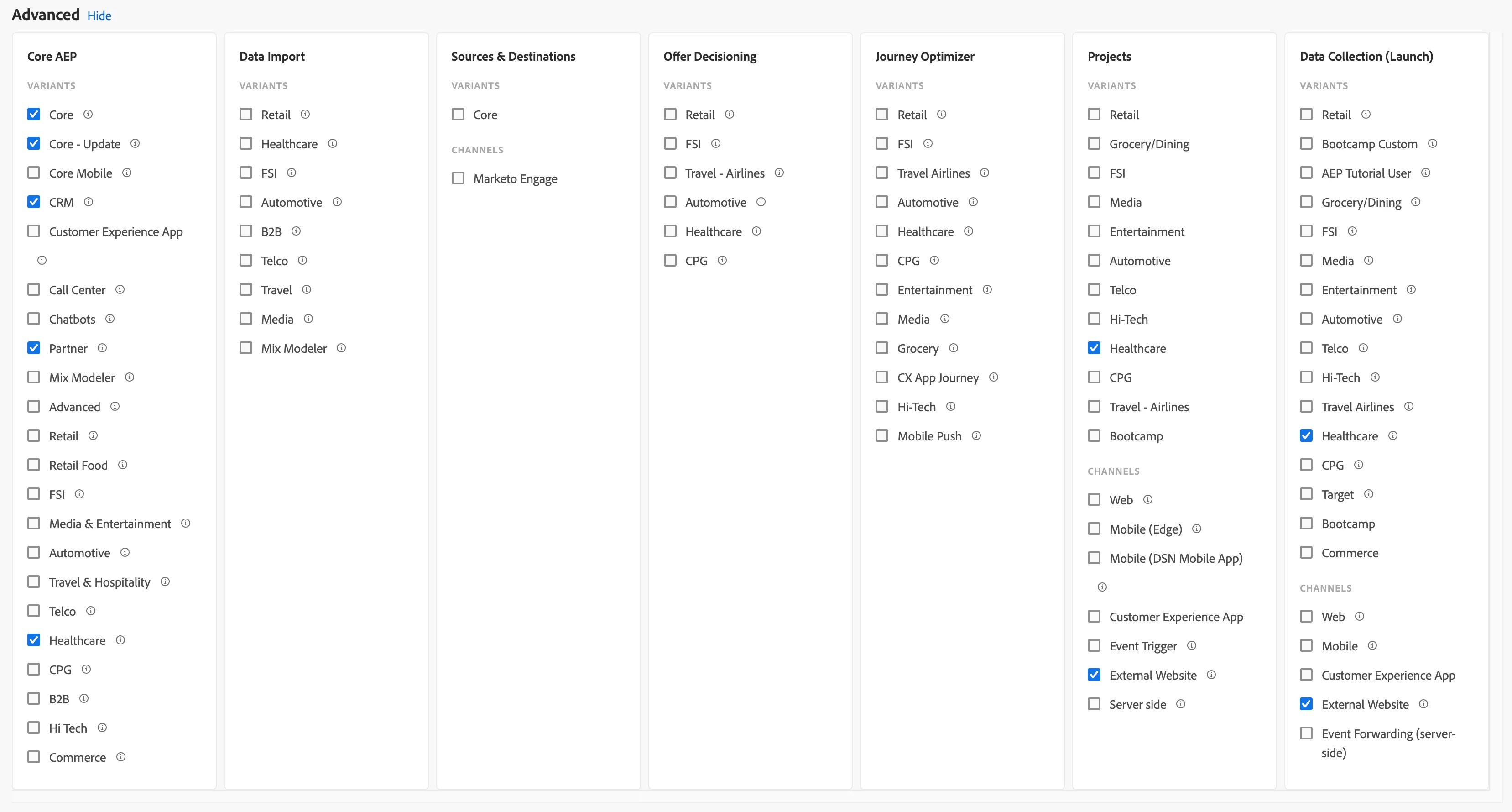Check Grocery in Journey Optimizer
The image size is (1512, 812).
(x=881, y=348)
